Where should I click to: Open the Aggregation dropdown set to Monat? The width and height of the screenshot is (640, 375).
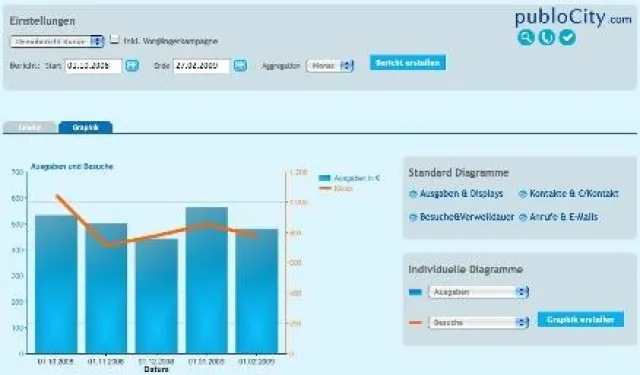click(x=330, y=66)
